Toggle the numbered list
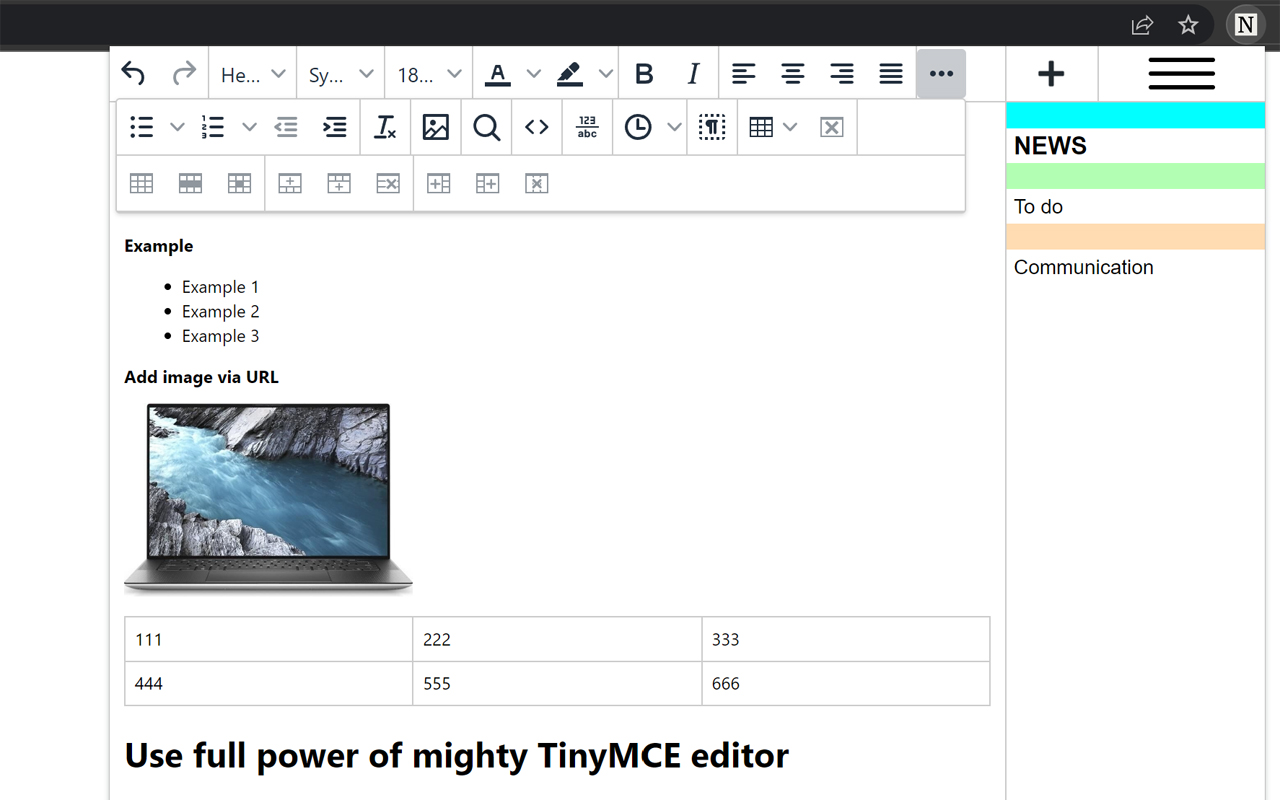 pos(213,127)
